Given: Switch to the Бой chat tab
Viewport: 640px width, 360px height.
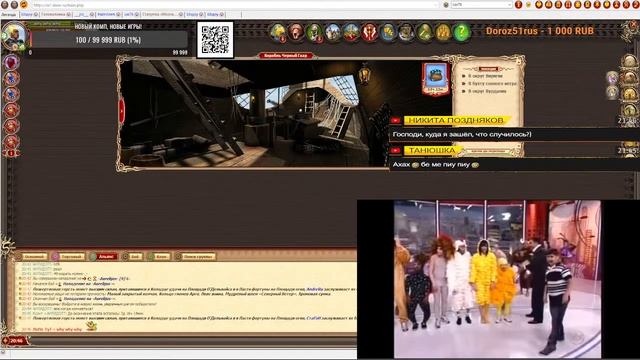Looking at the screenshot, I should click(x=136, y=256).
